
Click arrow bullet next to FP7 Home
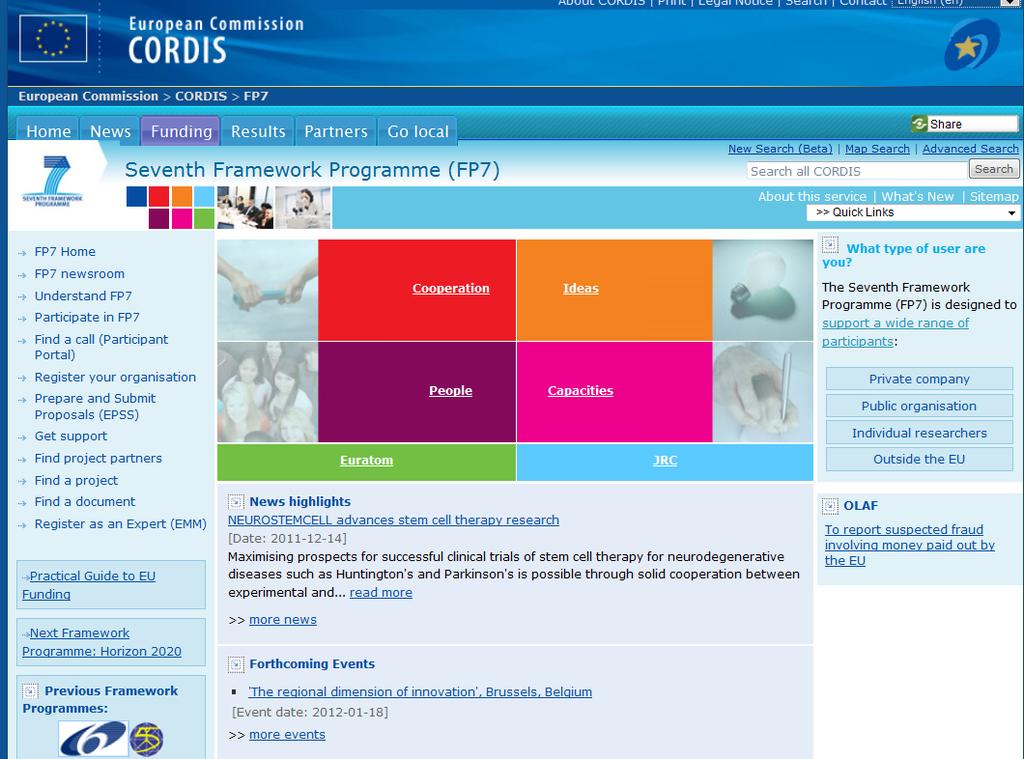(x=23, y=253)
